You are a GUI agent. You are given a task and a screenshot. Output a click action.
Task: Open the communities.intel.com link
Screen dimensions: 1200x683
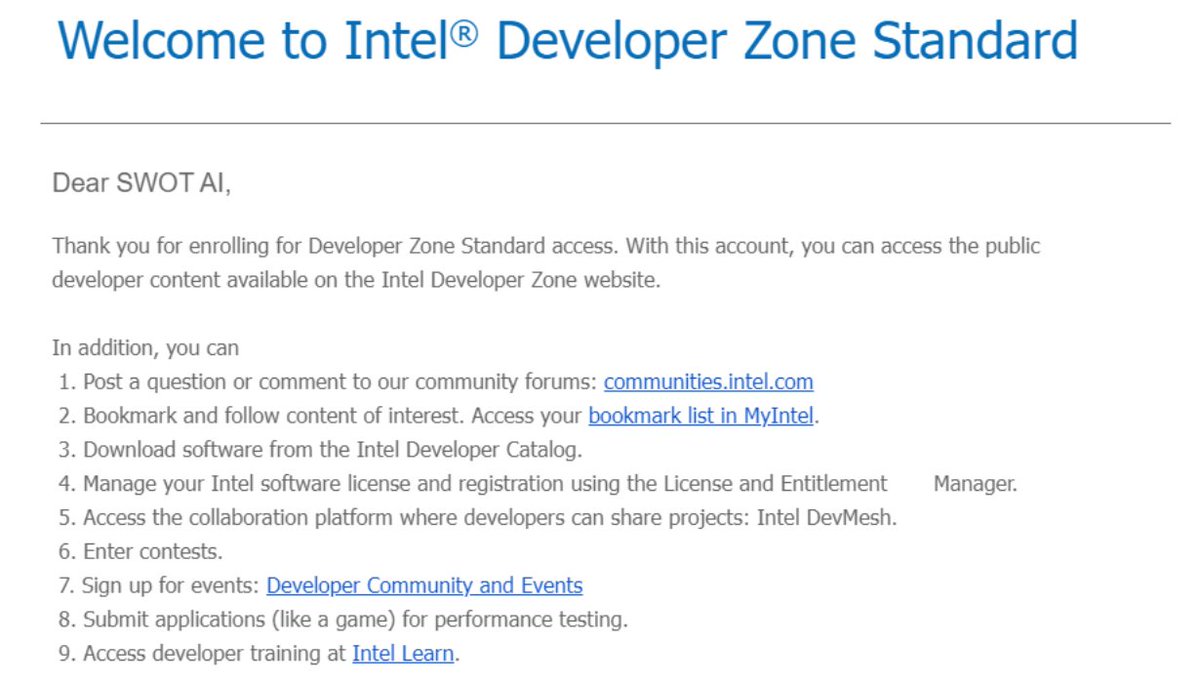tap(708, 382)
